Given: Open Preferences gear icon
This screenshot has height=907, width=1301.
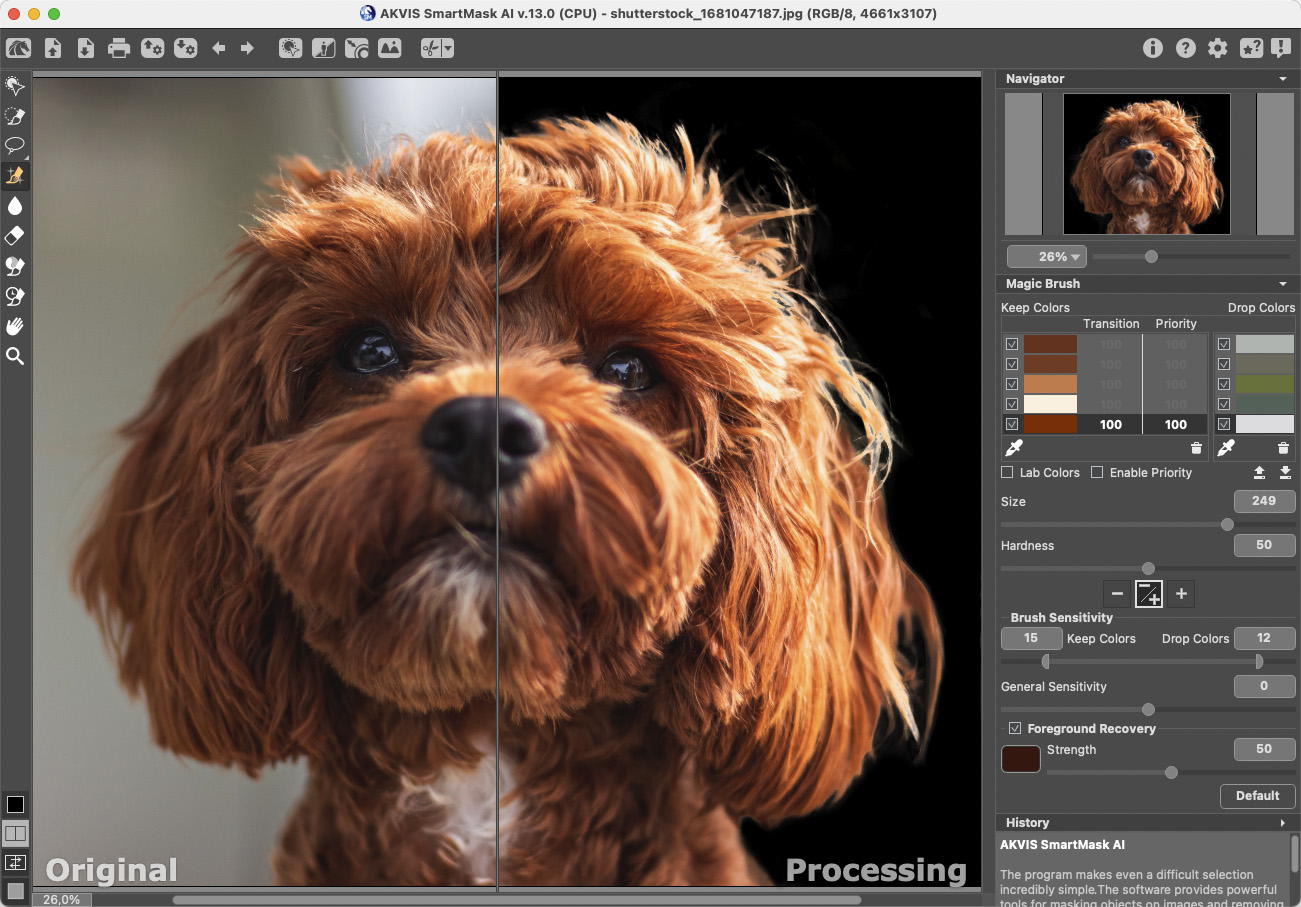Looking at the screenshot, I should (x=1217, y=48).
